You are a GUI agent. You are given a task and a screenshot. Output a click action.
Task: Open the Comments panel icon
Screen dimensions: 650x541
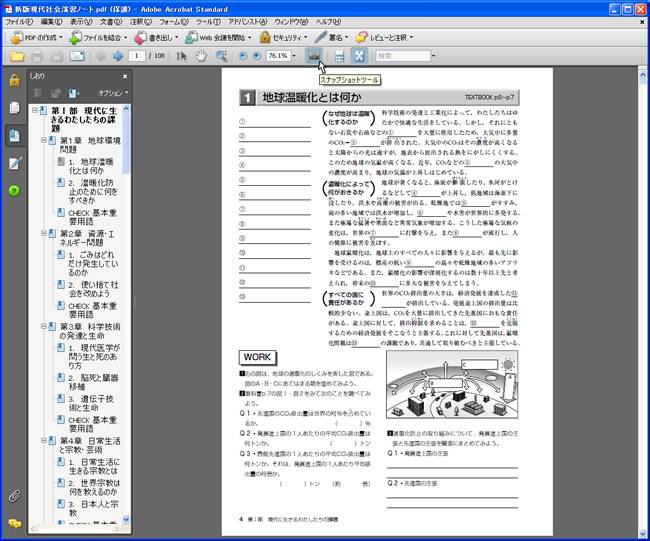pos(15,524)
